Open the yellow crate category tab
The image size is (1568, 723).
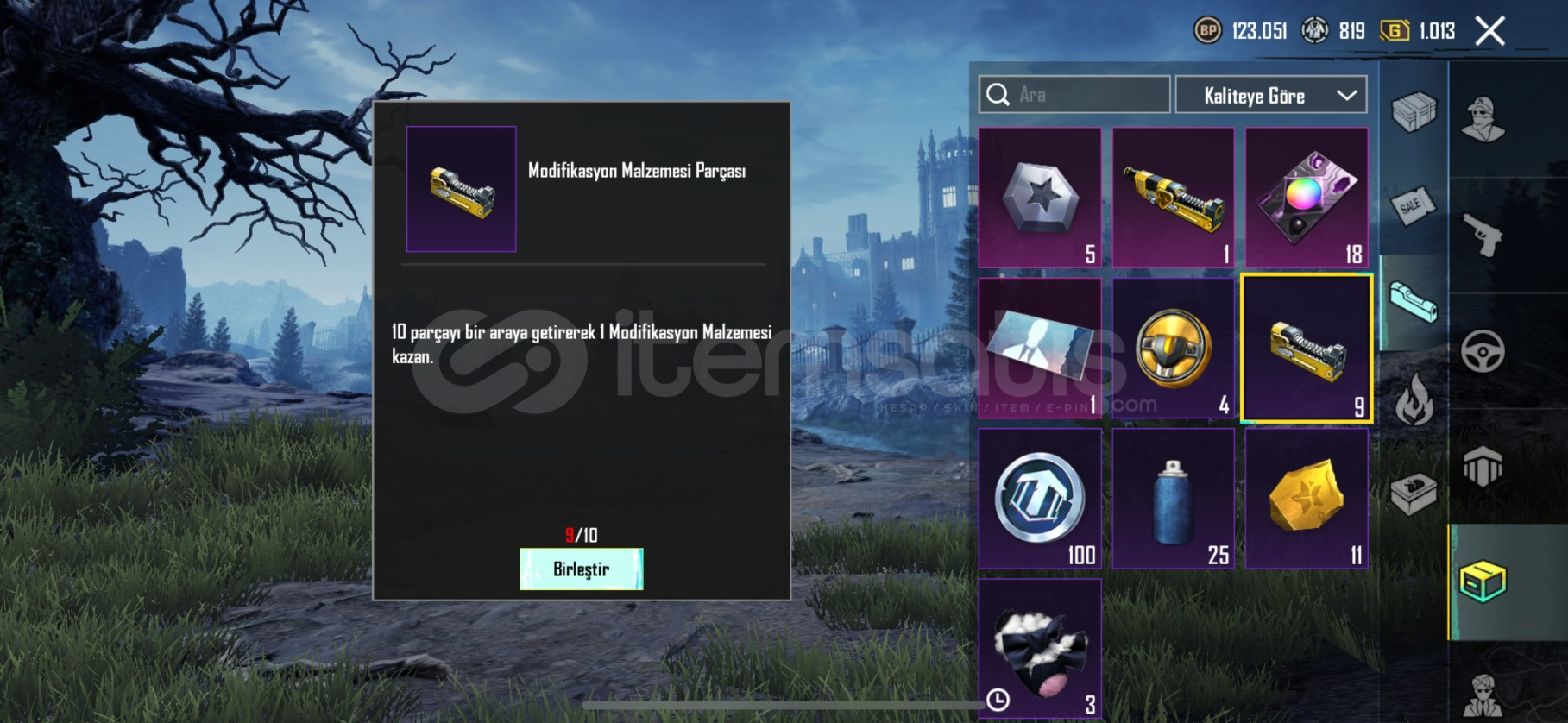1483,582
